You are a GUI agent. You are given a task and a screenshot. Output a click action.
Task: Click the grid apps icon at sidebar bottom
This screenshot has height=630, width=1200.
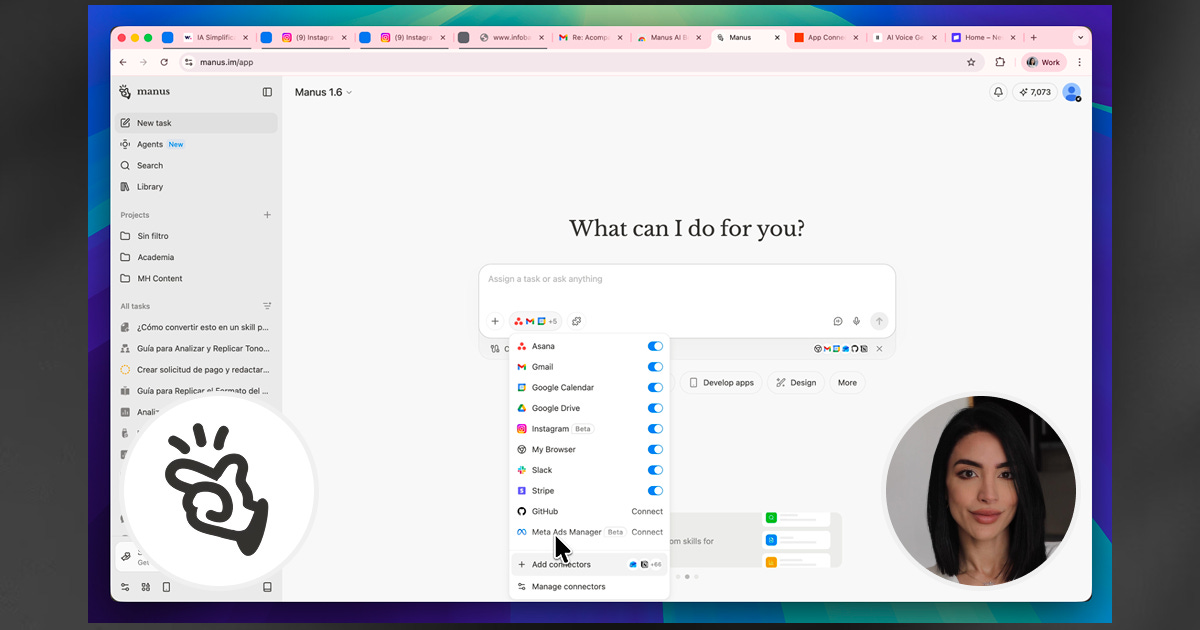146,587
